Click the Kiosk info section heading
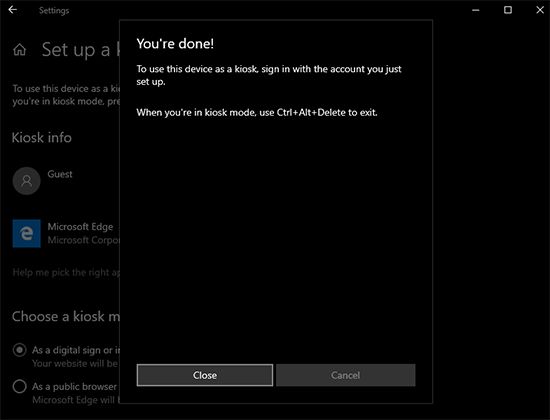The image size is (550, 420). tap(42, 138)
